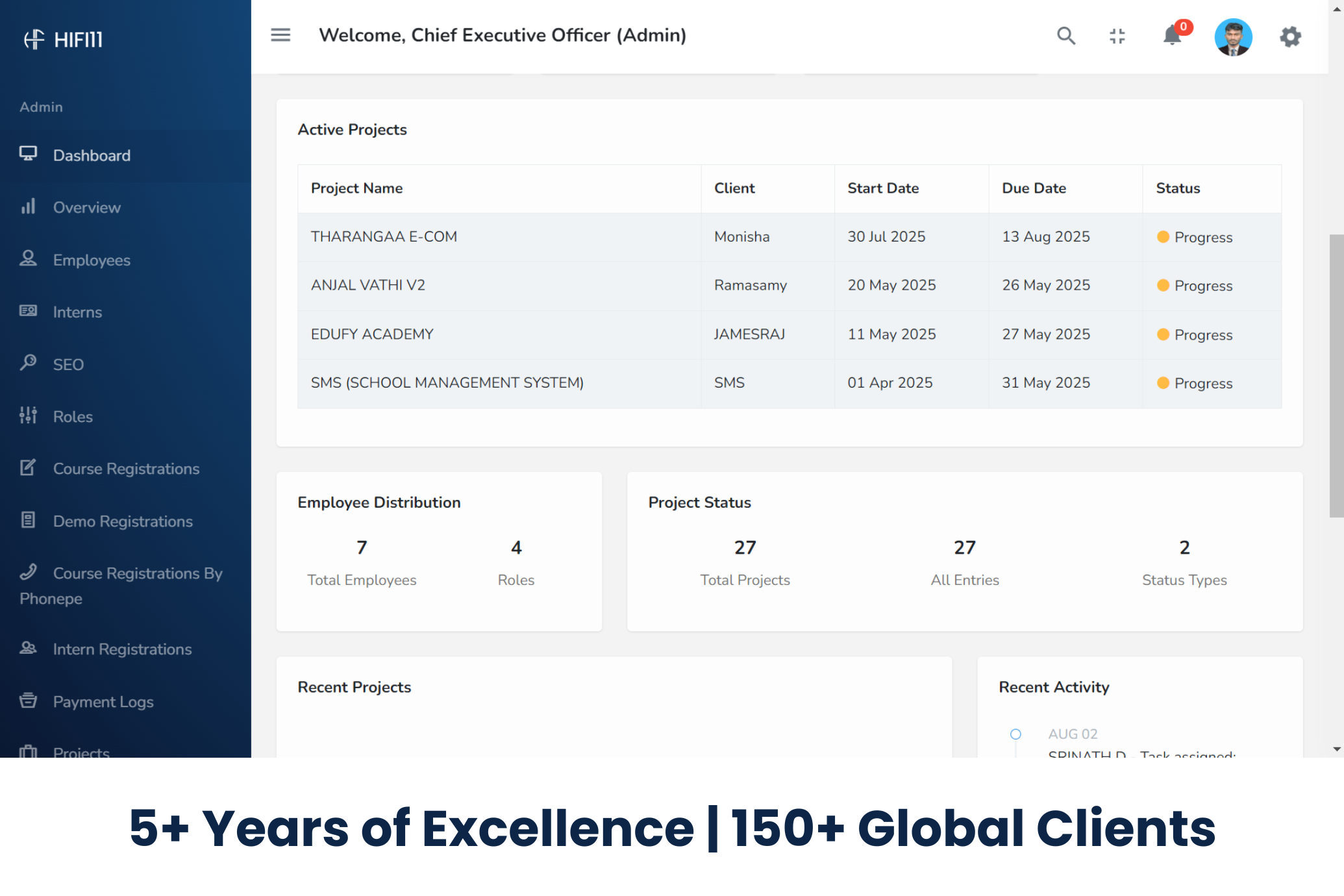Screen dimensions: 1344x896
Task: Toggle the hamburger sidebar menu
Action: point(280,35)
